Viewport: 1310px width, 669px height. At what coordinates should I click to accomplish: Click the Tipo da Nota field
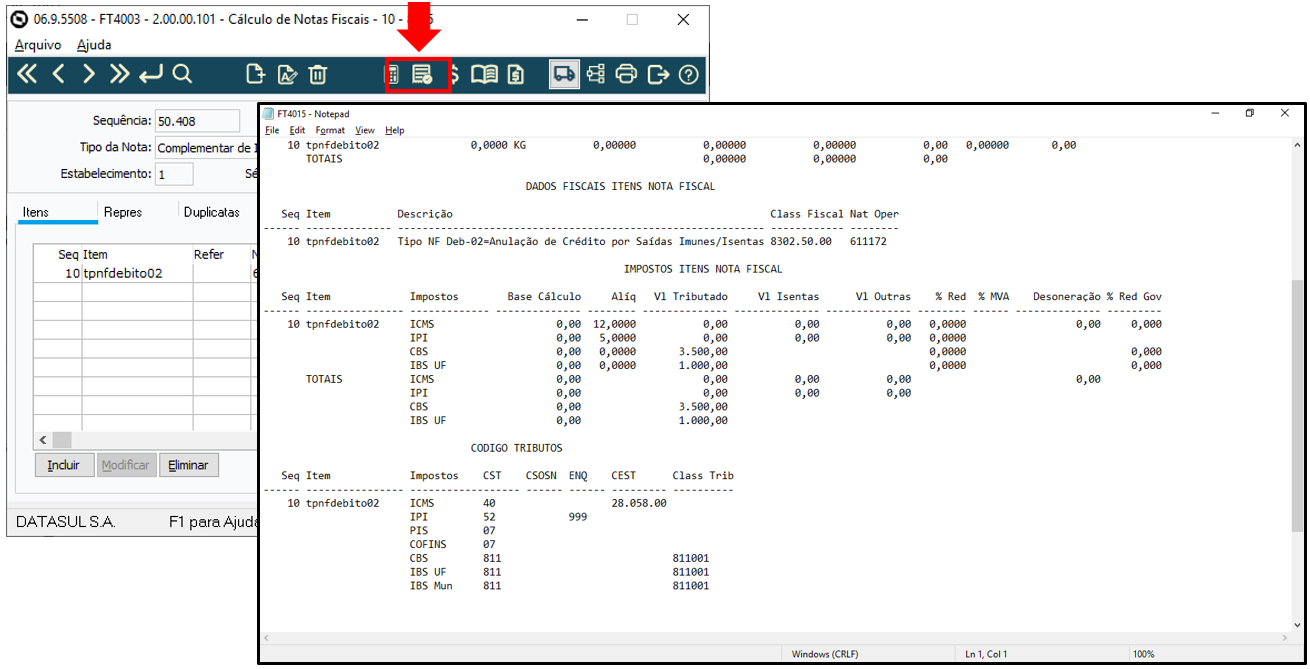[206, 148]
